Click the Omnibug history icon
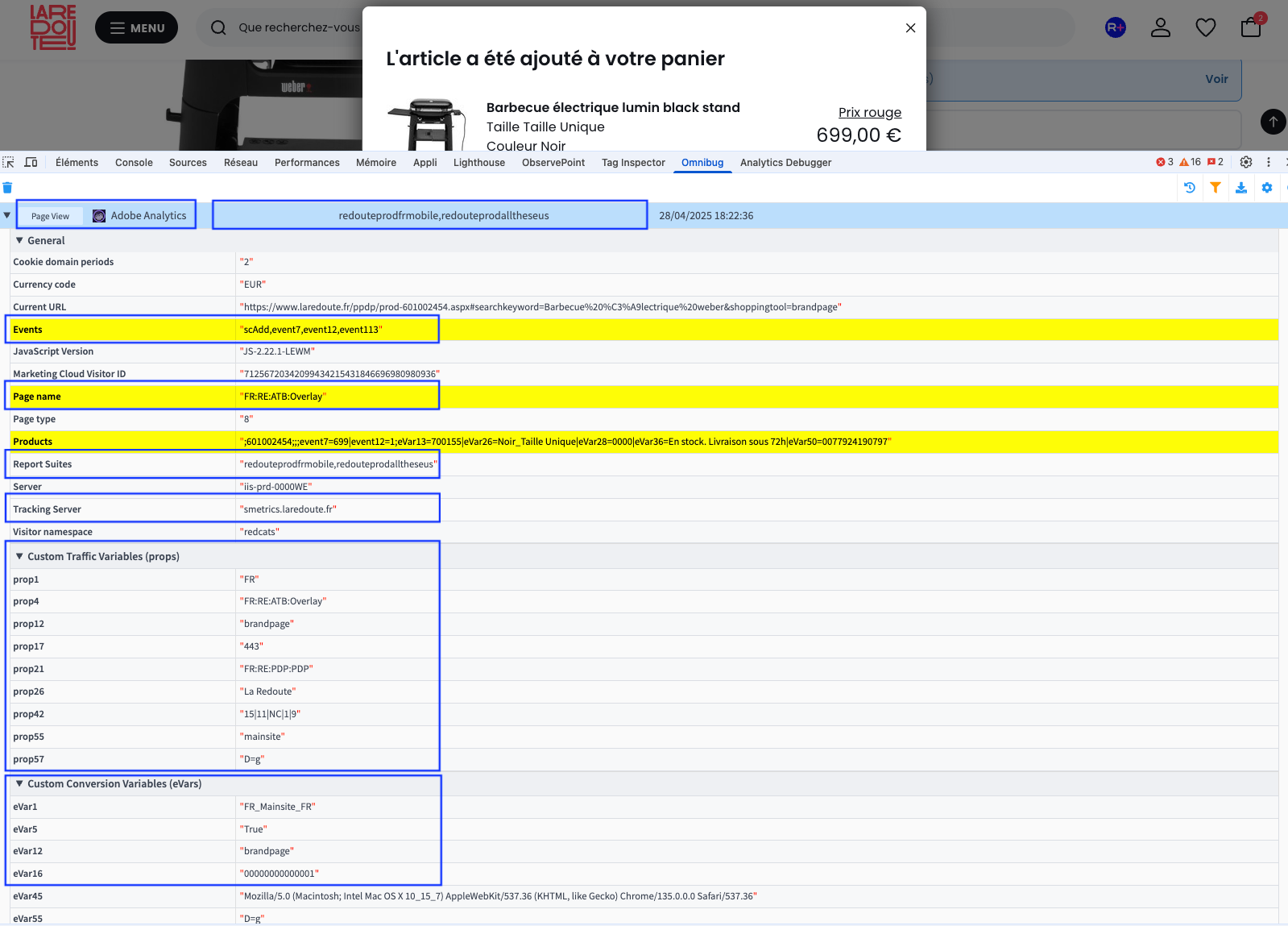This screenshot has width=1288, height=926. [x=1190, y=188]
